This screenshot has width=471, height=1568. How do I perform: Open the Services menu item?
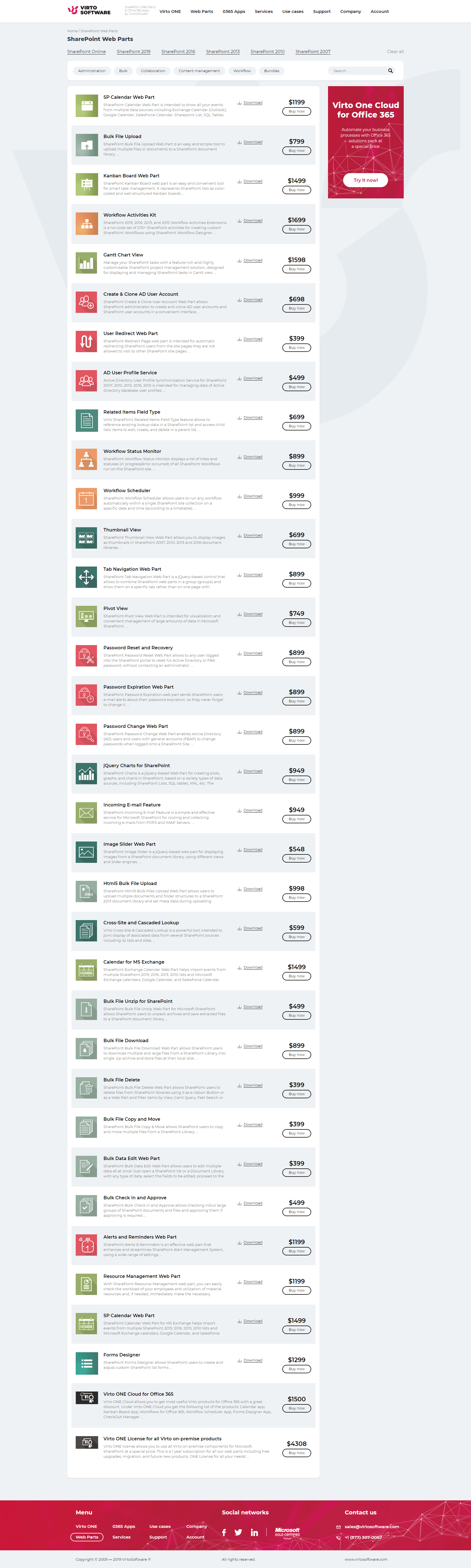coord(264,12)
